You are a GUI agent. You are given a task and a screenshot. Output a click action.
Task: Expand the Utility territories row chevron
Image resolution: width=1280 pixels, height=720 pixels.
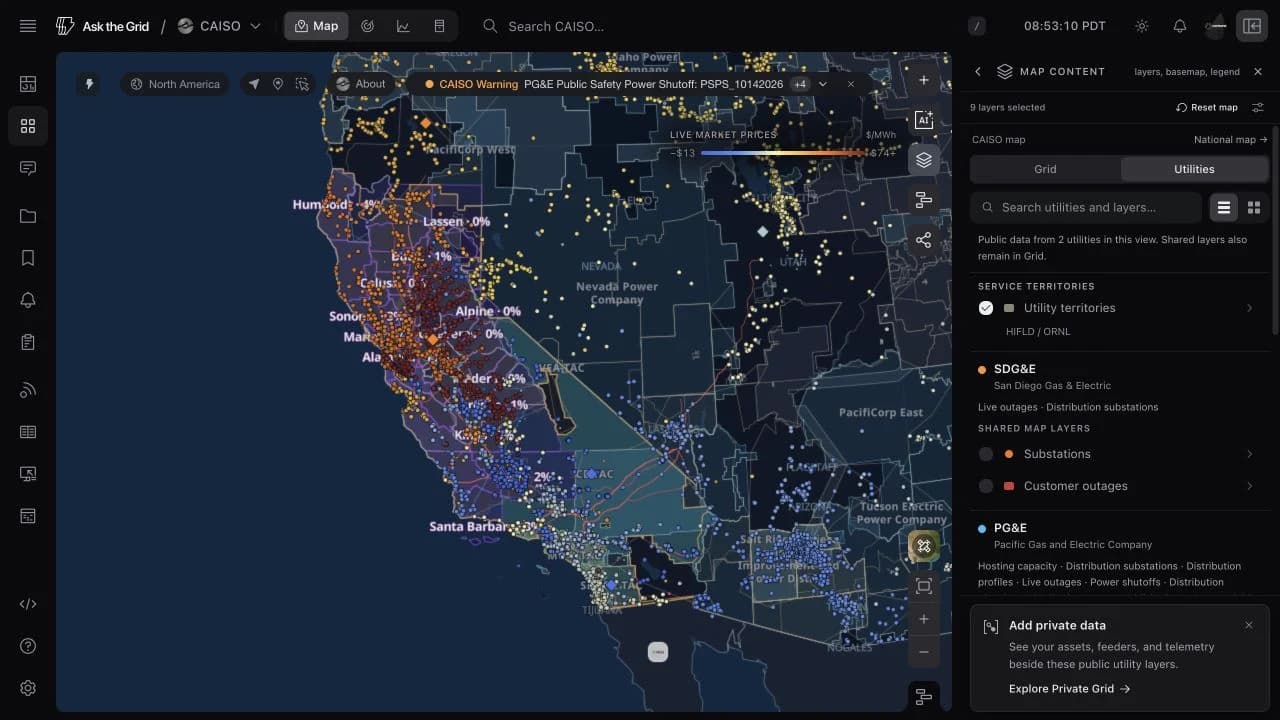1249,308
